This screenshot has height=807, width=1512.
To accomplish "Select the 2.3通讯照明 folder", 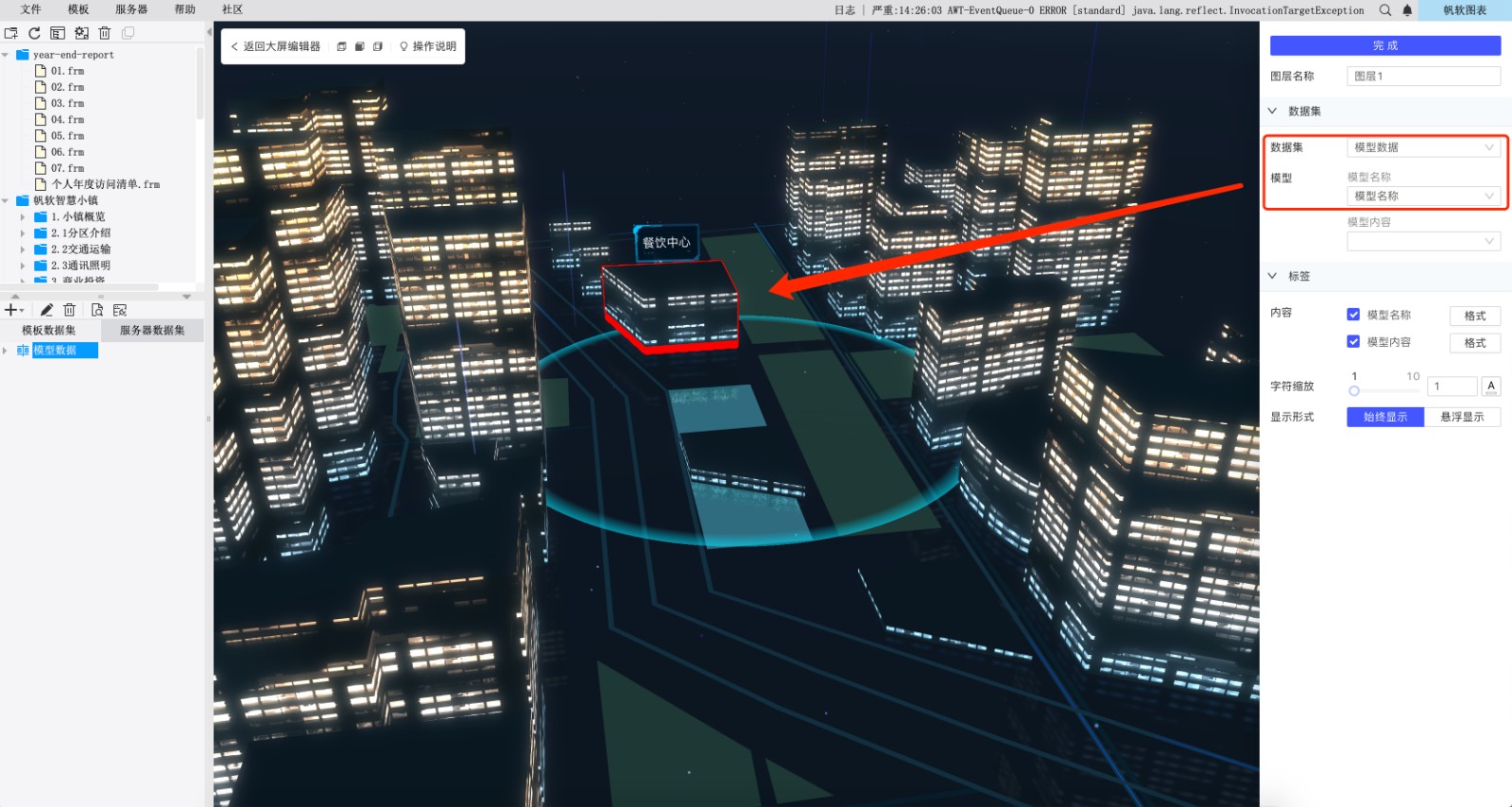I will (x=80, y=266).
